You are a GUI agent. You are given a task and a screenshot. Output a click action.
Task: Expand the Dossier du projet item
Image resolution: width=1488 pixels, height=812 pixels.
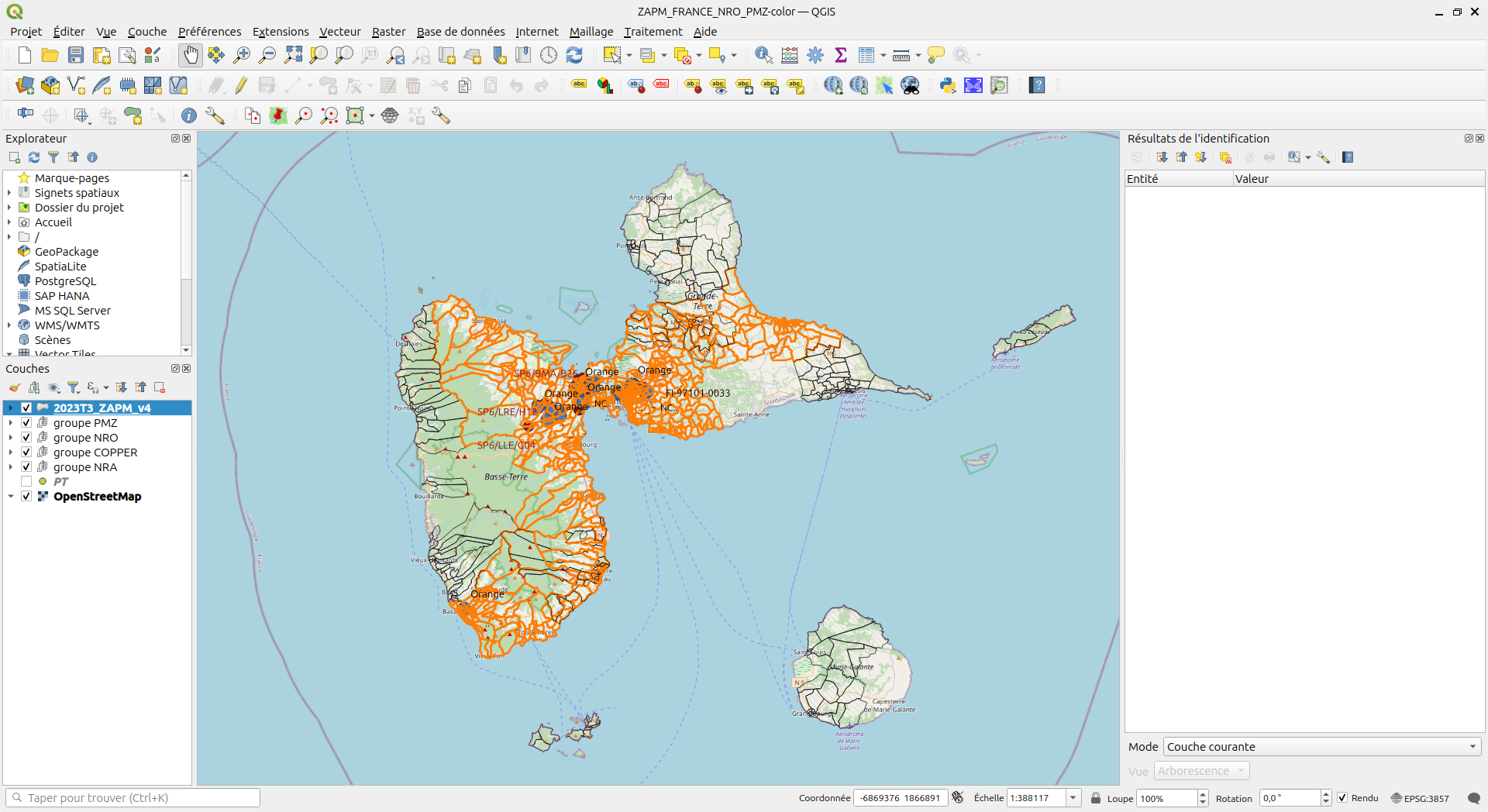click(9, 207)
